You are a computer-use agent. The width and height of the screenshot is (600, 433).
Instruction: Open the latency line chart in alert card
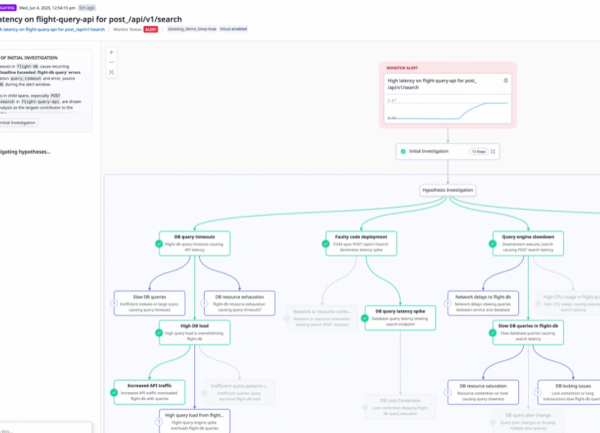[x=448, y=110]
